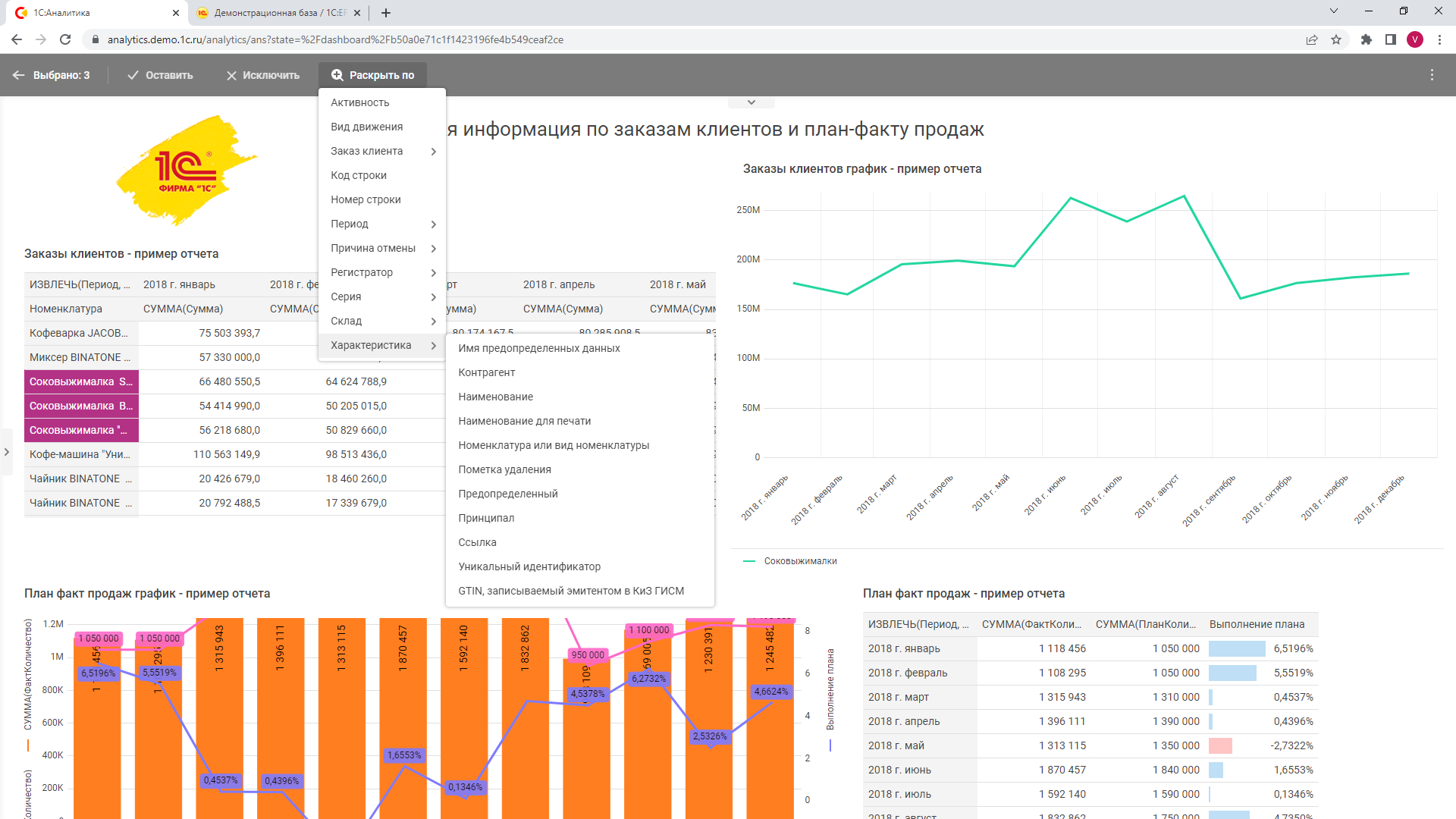Screen dimensions: 1456x819
Task: Toggle Соковыжималки legend item in chart
Action: coord(791,561)
